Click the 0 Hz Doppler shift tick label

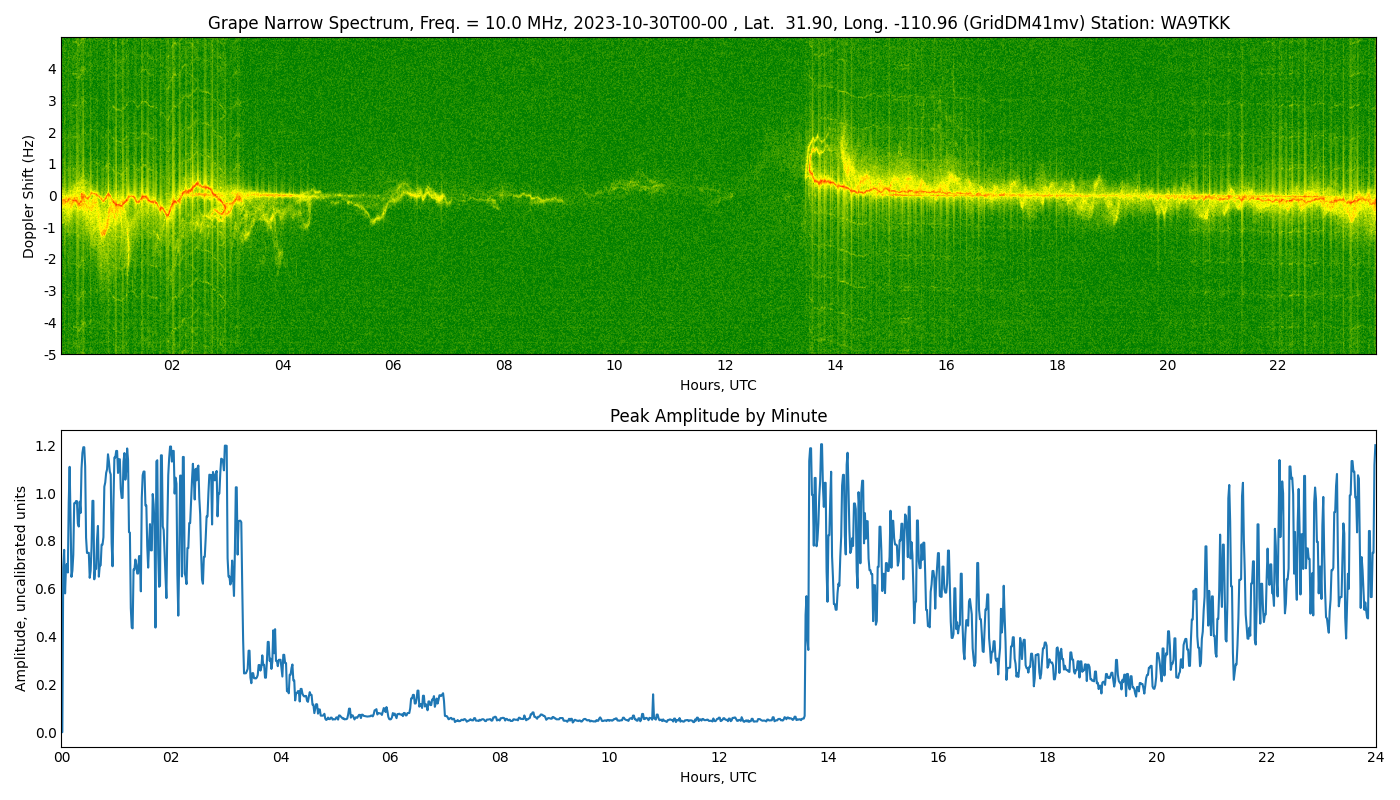51,196
